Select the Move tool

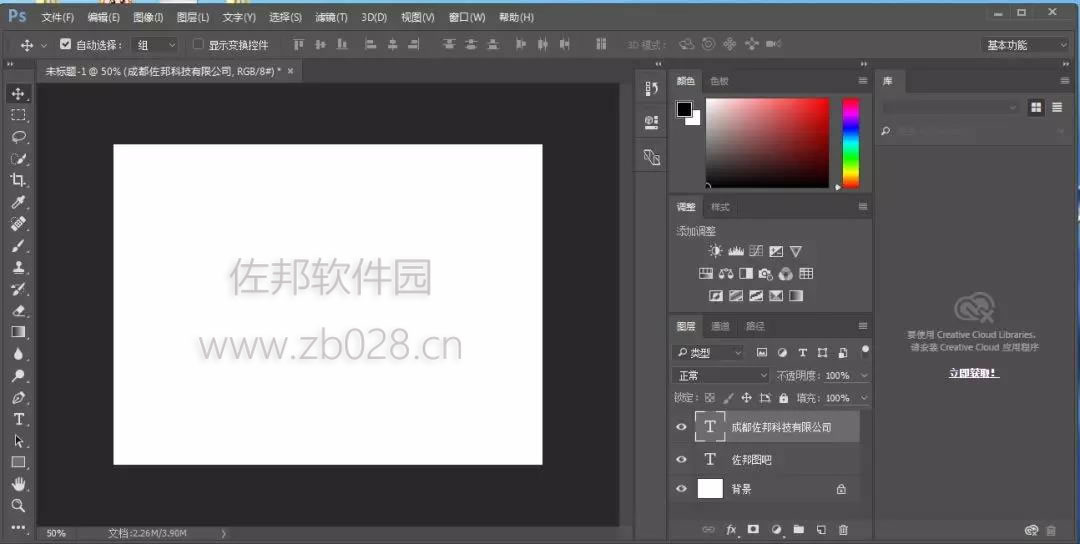pos(19,93)
